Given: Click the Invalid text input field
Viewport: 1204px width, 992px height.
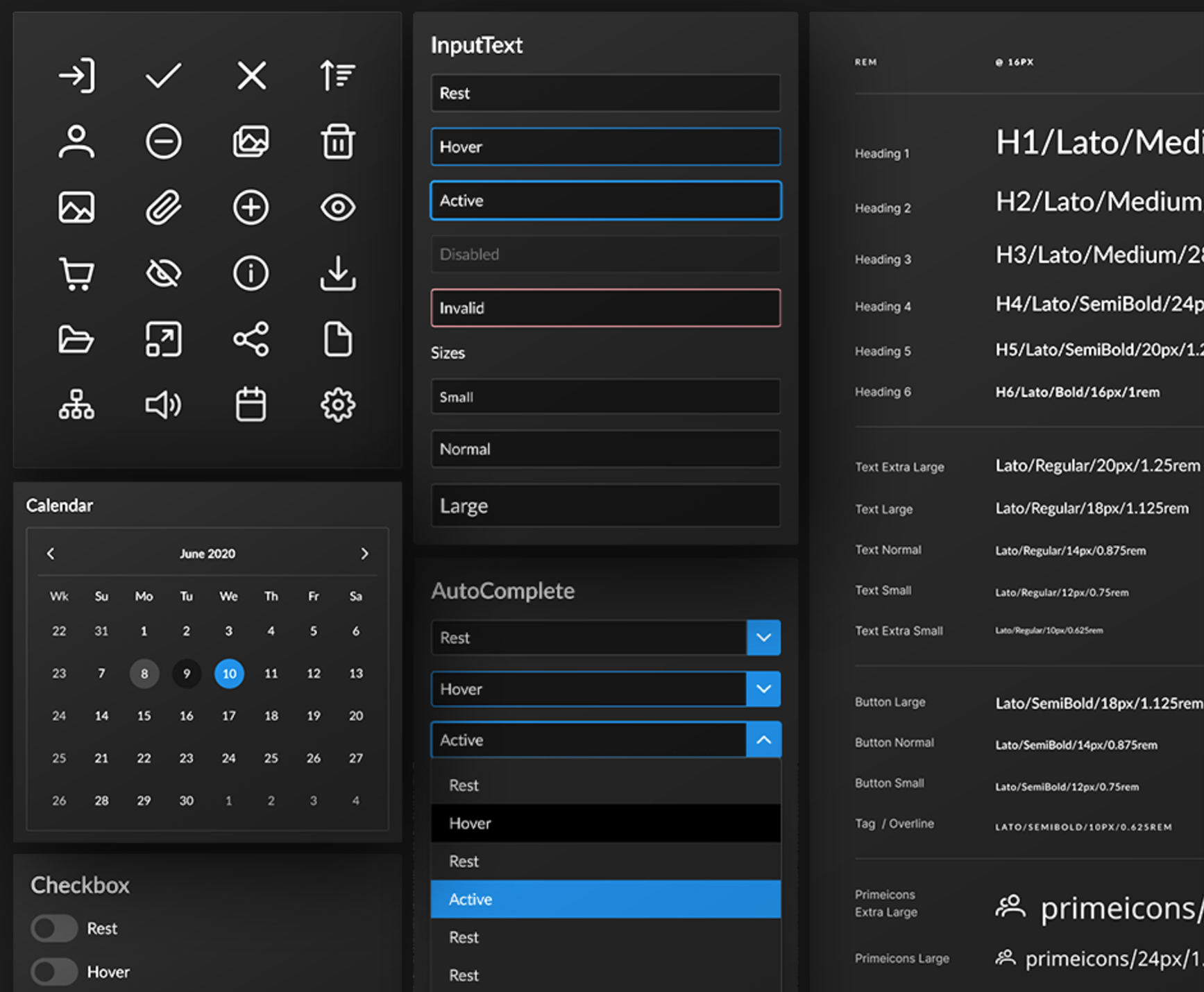Looking at the screenshot, I should point(605,308).
